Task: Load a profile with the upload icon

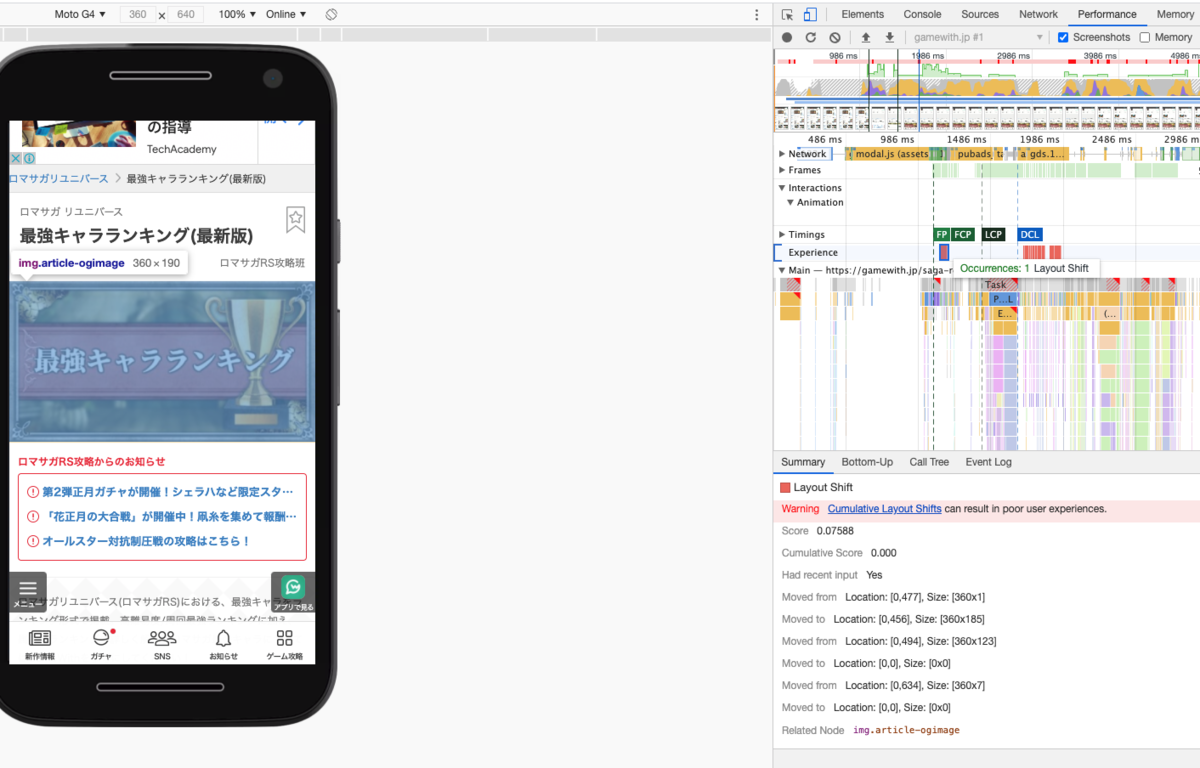Action: [x=866, y=37]
